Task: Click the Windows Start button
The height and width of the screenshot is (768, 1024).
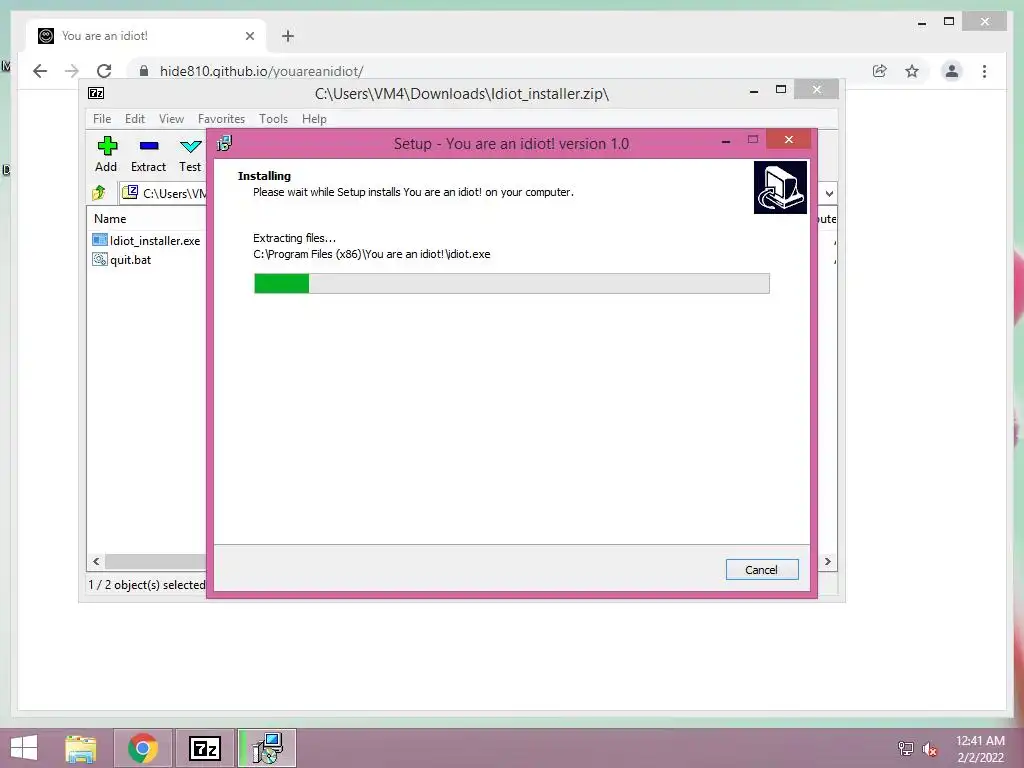Action: click(x=24, y=748)
